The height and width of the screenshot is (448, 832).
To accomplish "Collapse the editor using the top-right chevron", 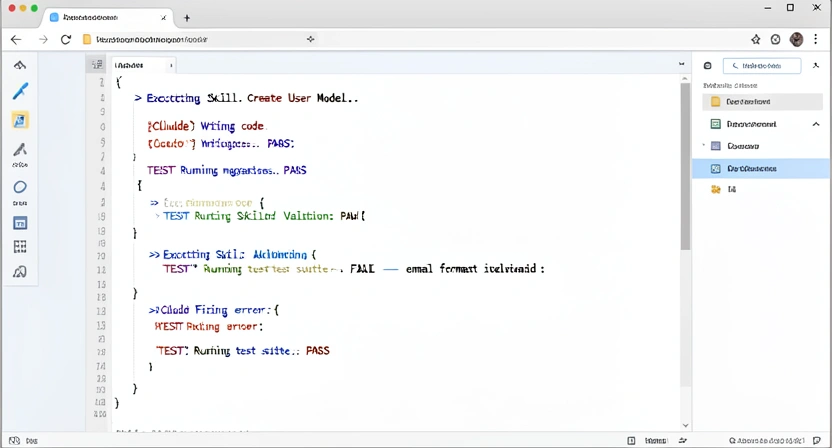I will (681, 64).
